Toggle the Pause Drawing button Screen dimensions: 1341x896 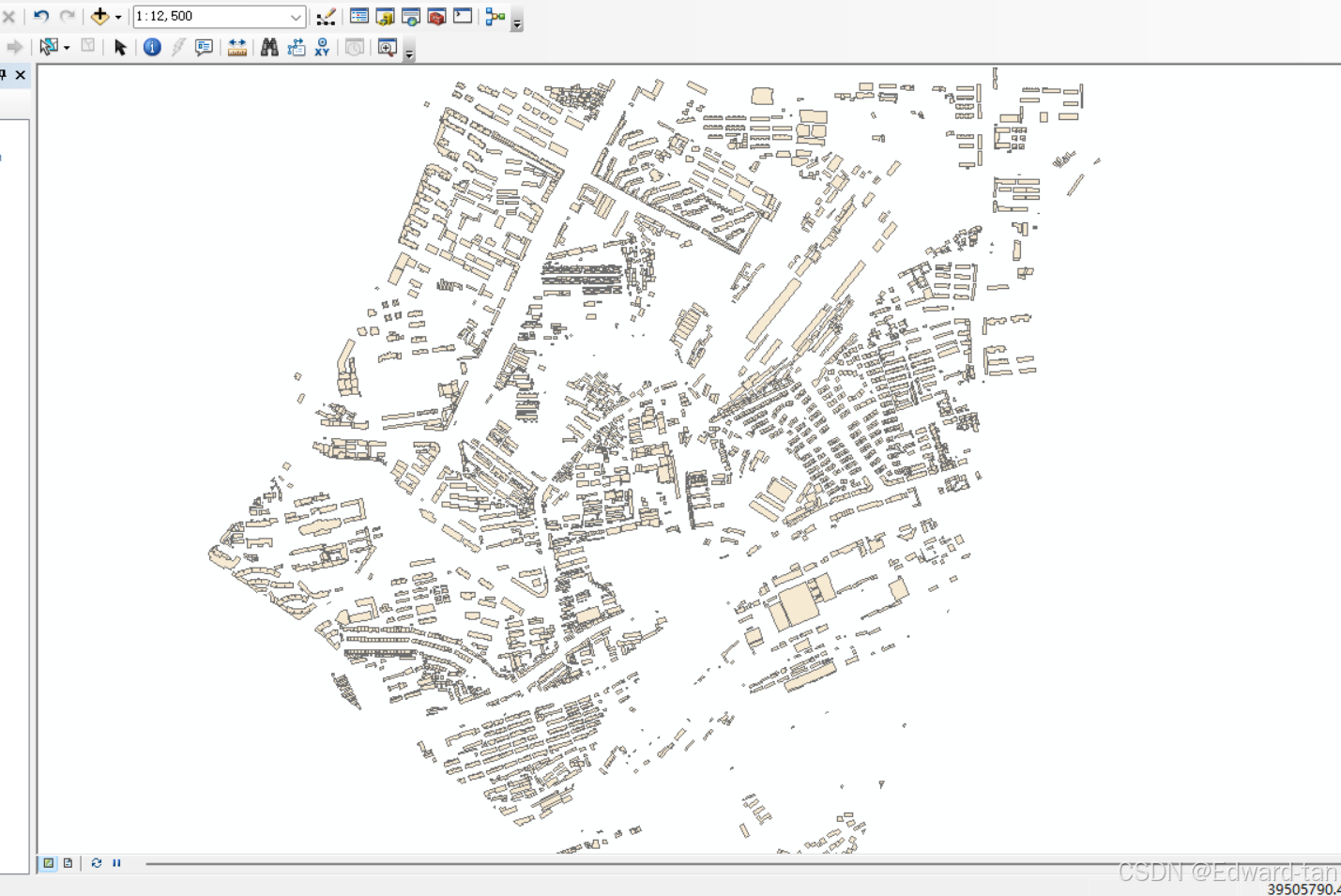[x=117, y=863]
